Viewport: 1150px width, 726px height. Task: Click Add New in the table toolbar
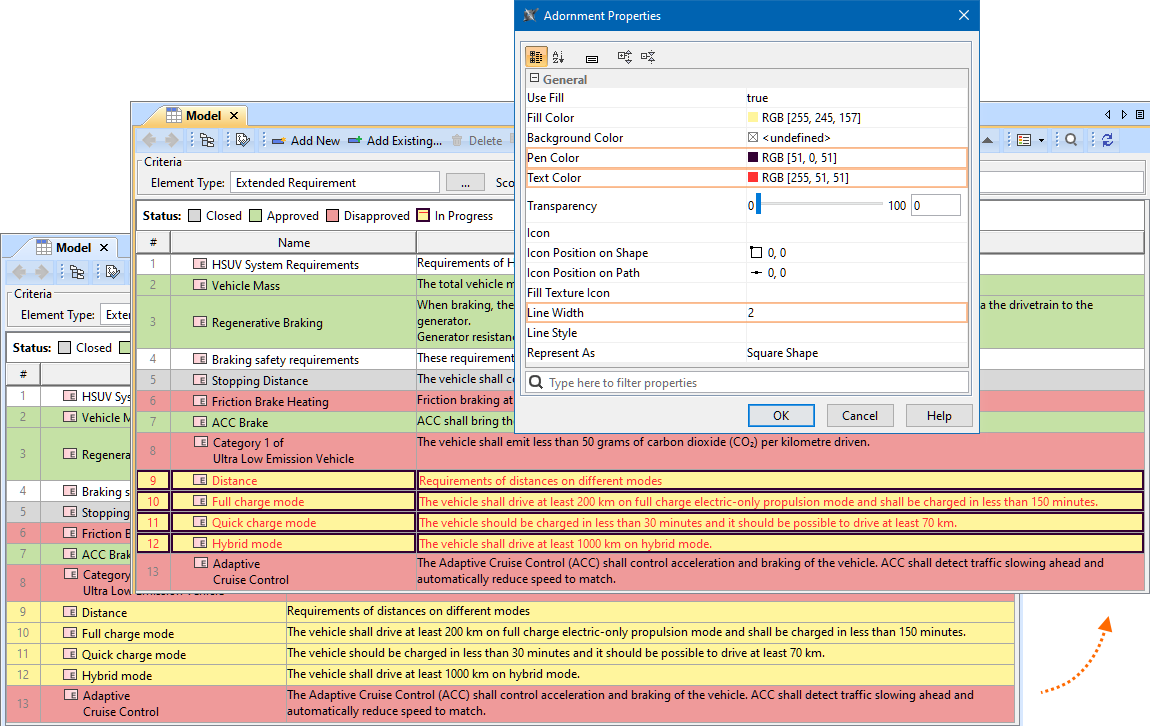click(x=305, y=141)
